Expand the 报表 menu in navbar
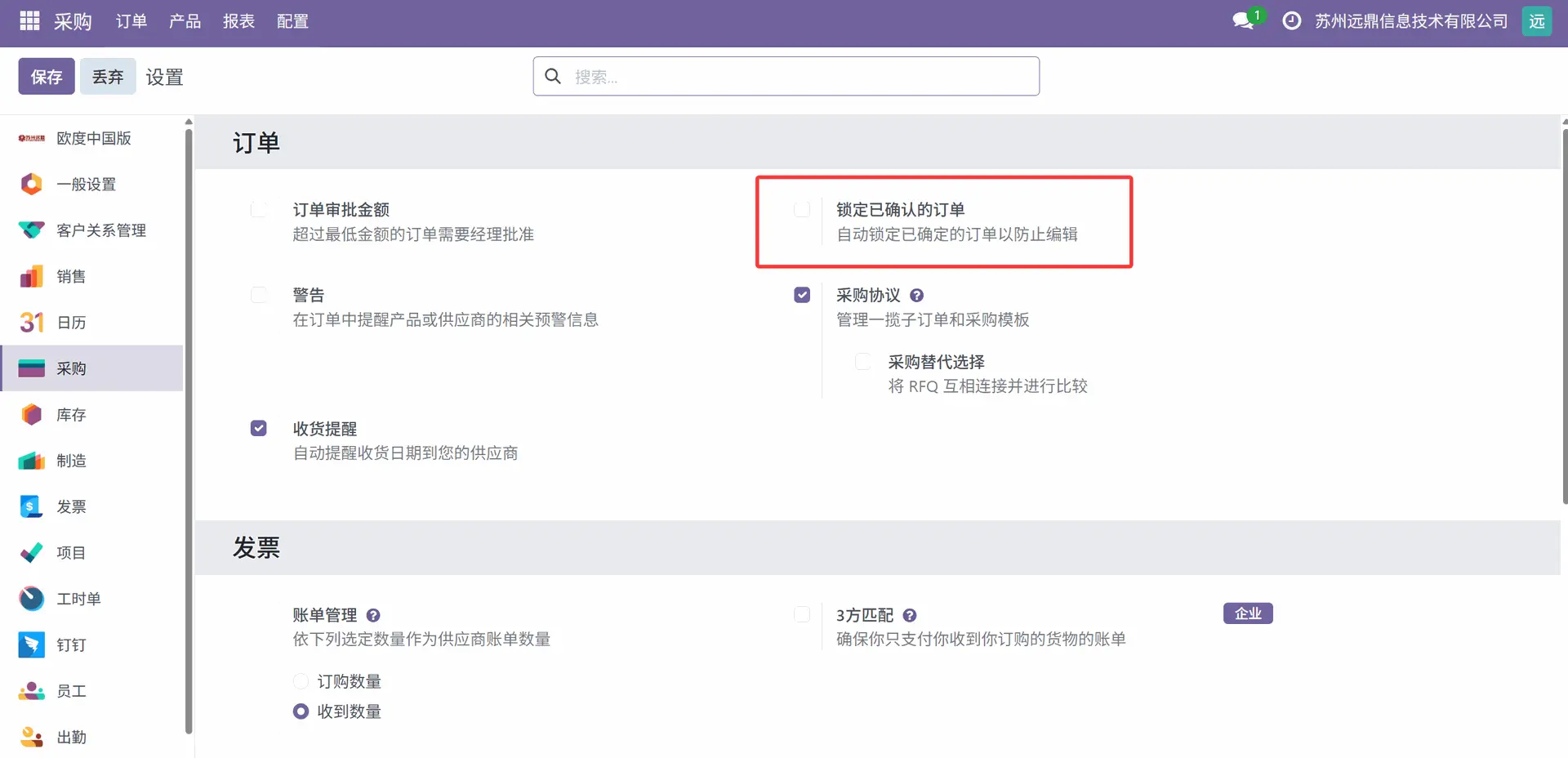Viewport: 1568px width, 758px height. pyautogui.click(x=238, y=21)
